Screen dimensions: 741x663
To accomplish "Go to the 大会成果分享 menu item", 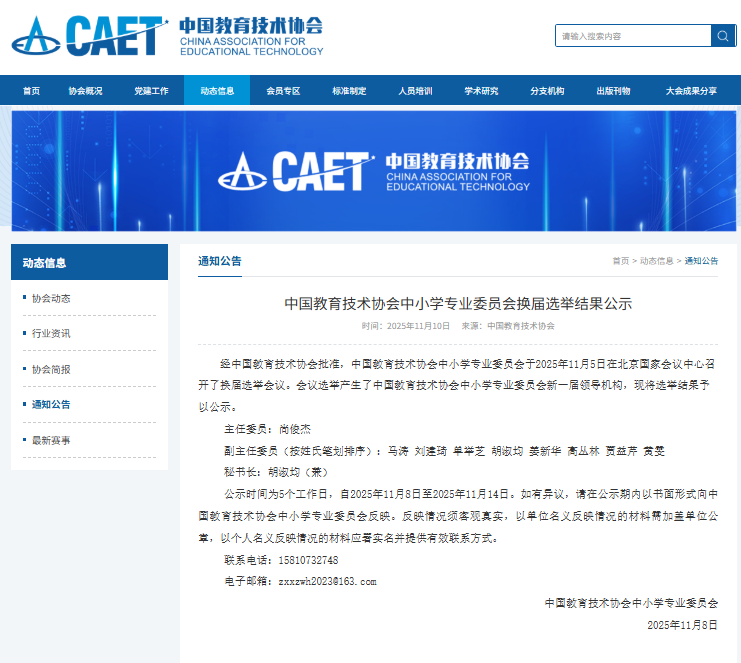I will pos(691,91).
